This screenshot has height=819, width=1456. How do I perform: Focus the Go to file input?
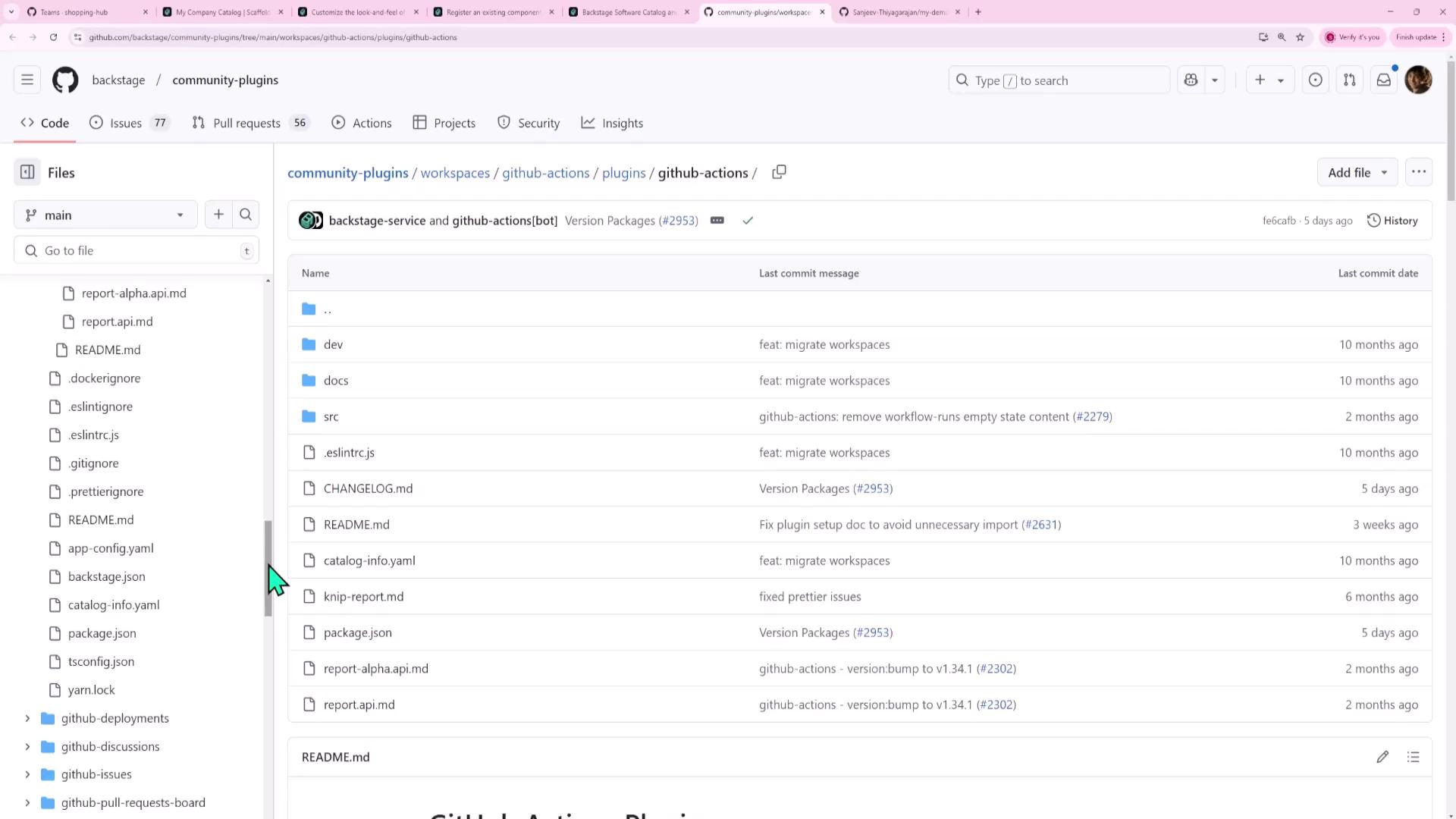(x=136, y=250)
